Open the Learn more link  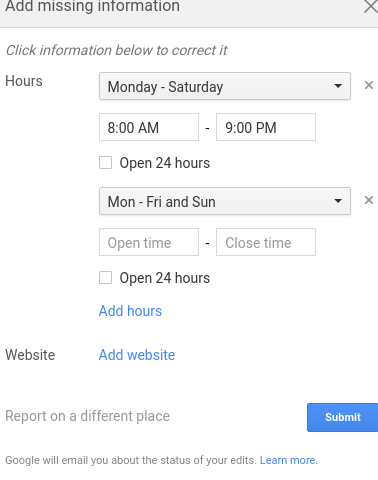tap(288, 460)
